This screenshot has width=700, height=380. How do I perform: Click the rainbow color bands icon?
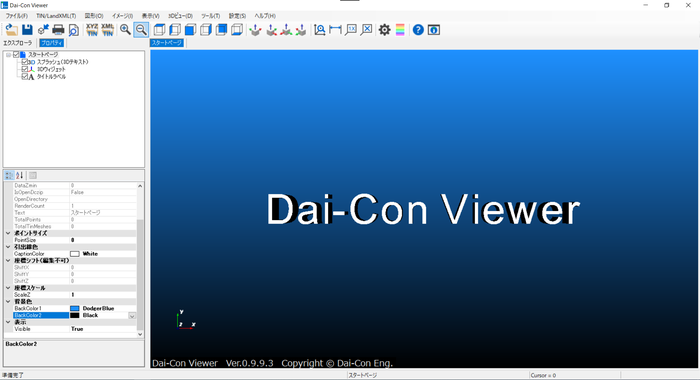(400, 30)
